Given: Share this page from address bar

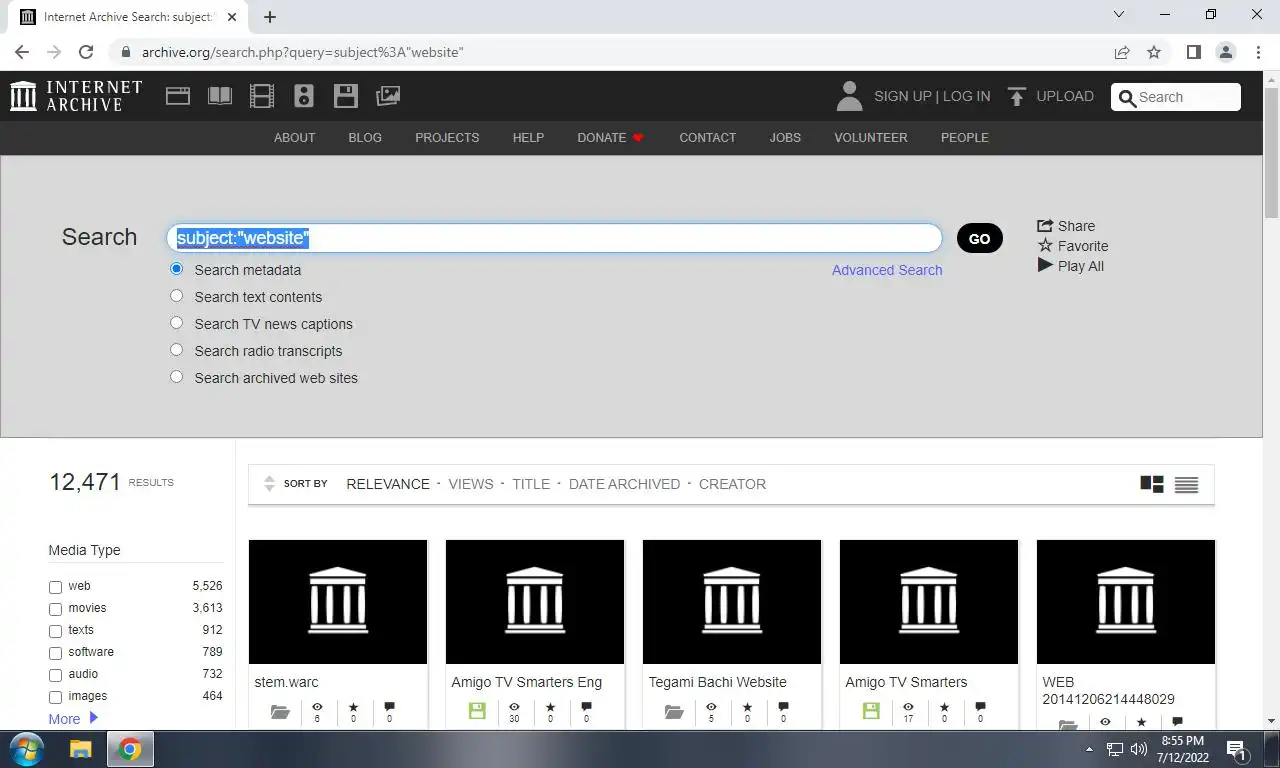Looking at the screenshot, I should click(x=1122, y=52).
